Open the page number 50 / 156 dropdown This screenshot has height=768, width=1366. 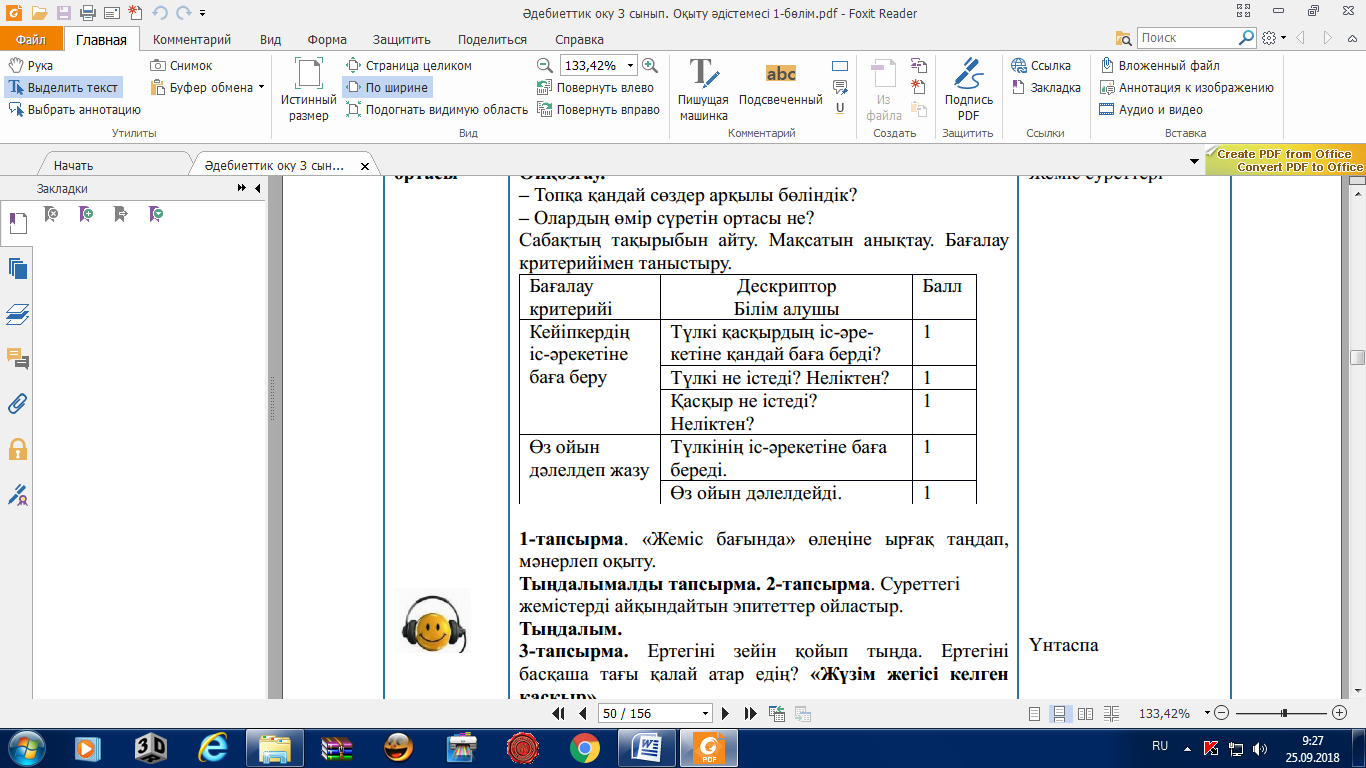[x=707, y=714]
